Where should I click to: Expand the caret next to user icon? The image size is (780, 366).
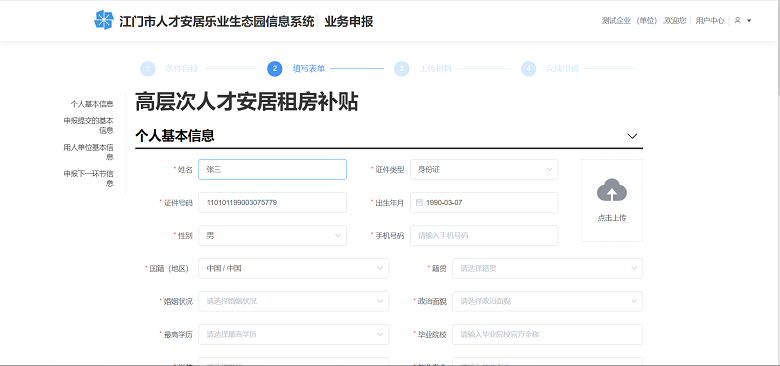(x=749, y=21)
